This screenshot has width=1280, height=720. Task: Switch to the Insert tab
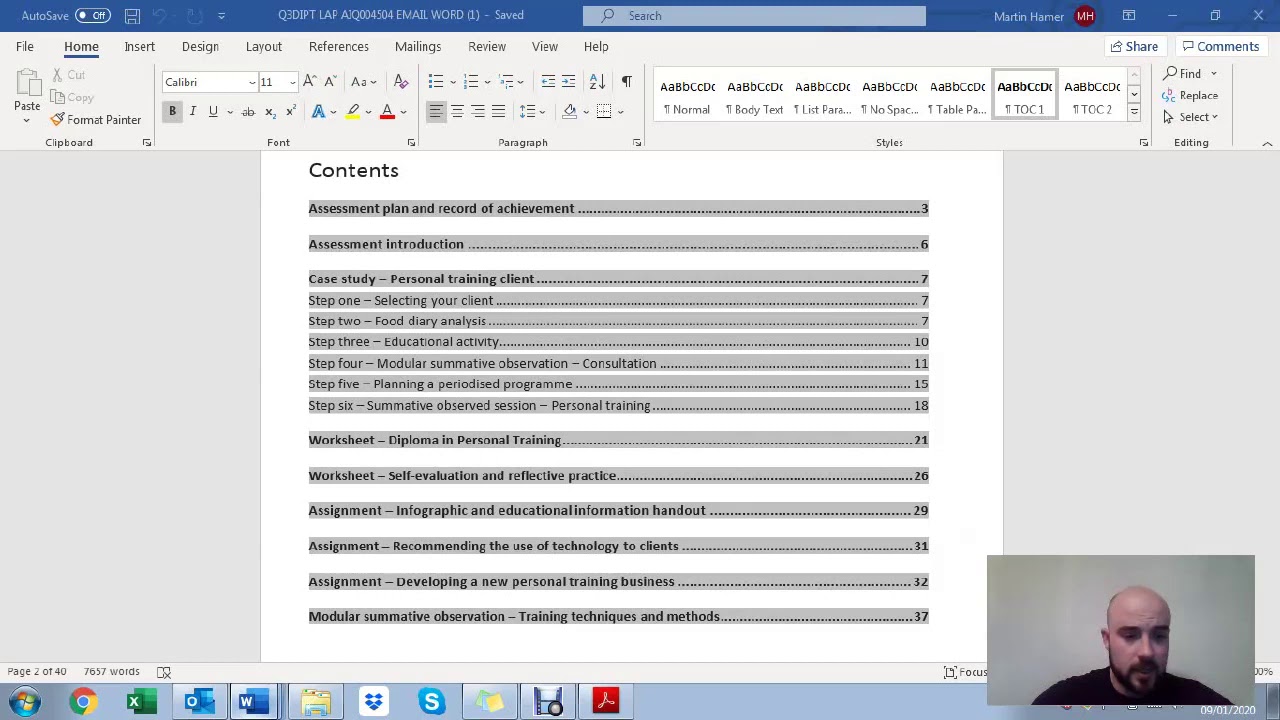tap(139, 47)
